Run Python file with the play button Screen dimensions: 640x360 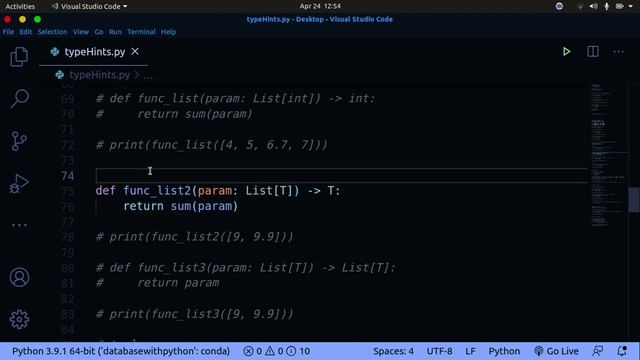(x=567, y=51)
